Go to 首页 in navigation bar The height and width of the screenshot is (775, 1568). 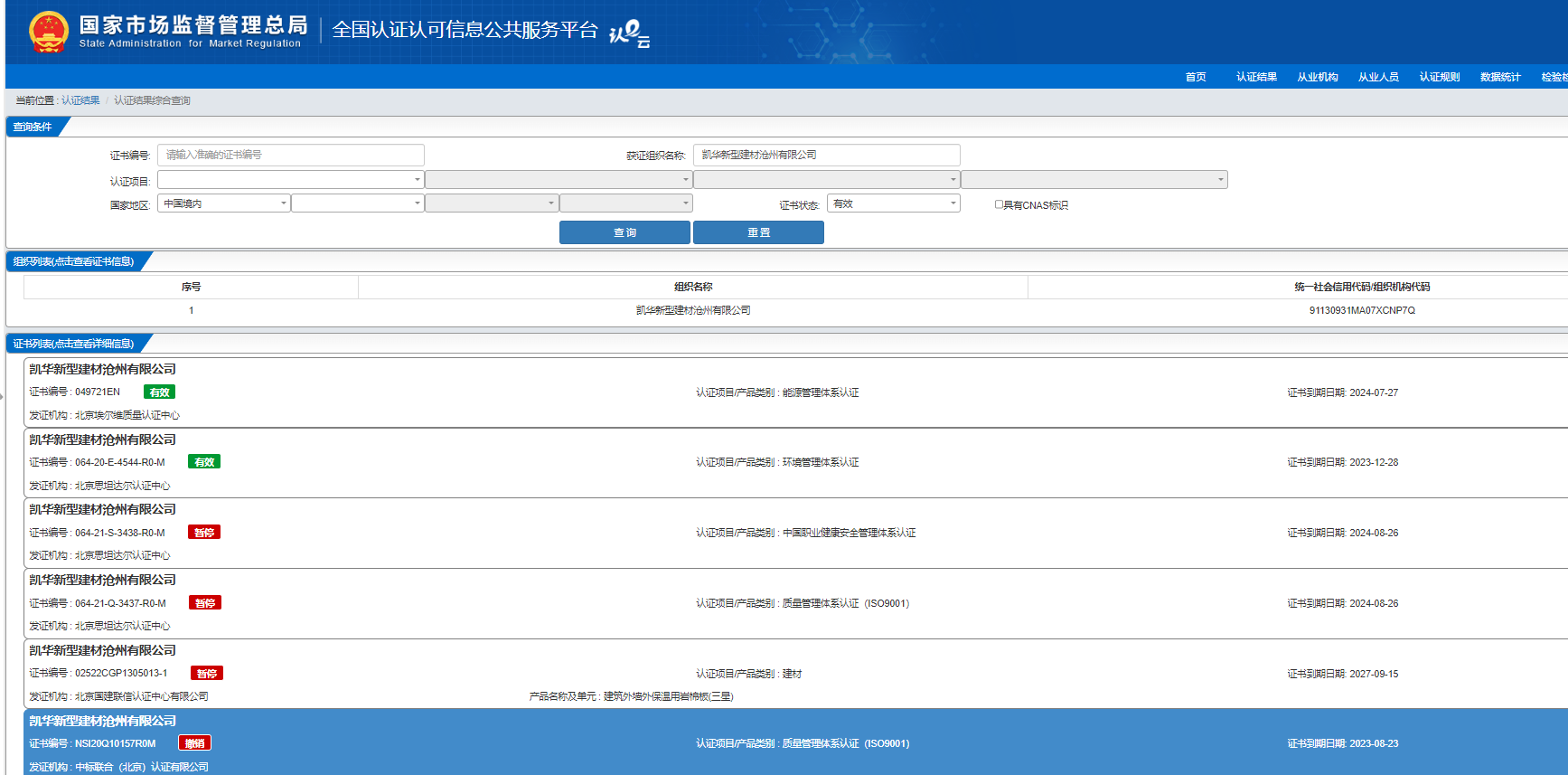tap(1196, 77)
